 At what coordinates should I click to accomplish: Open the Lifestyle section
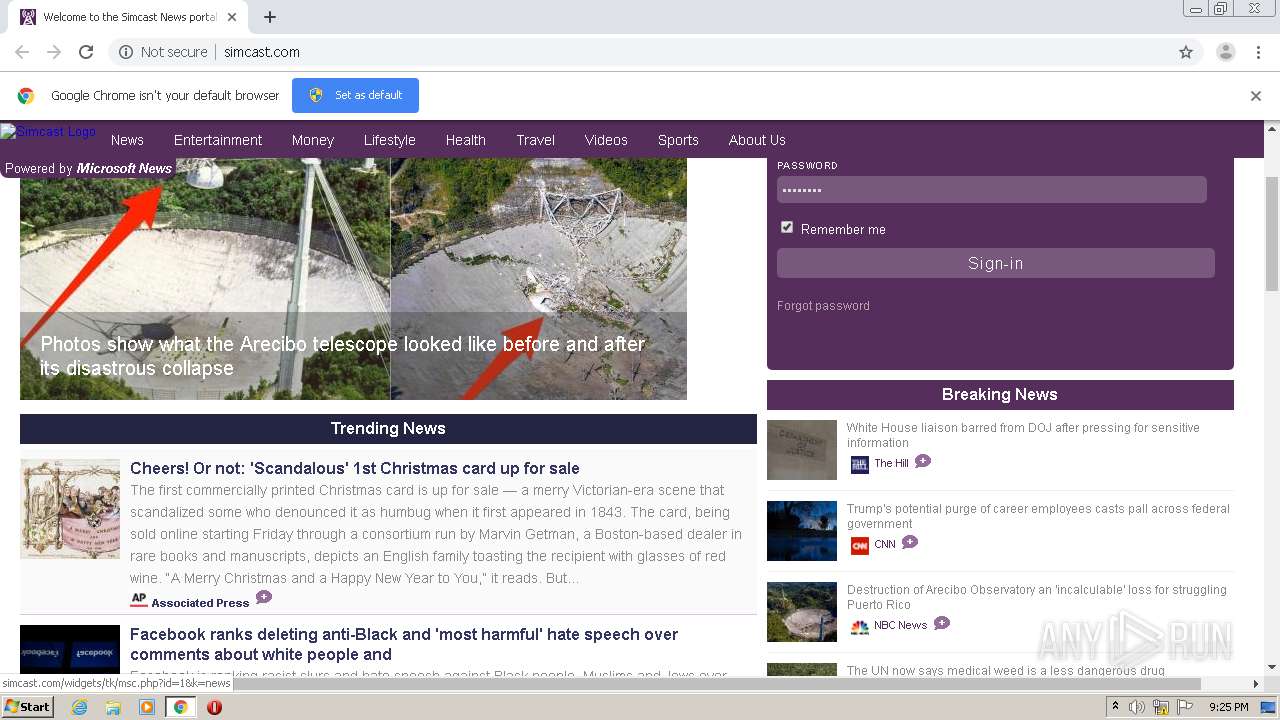click(389, 140)
